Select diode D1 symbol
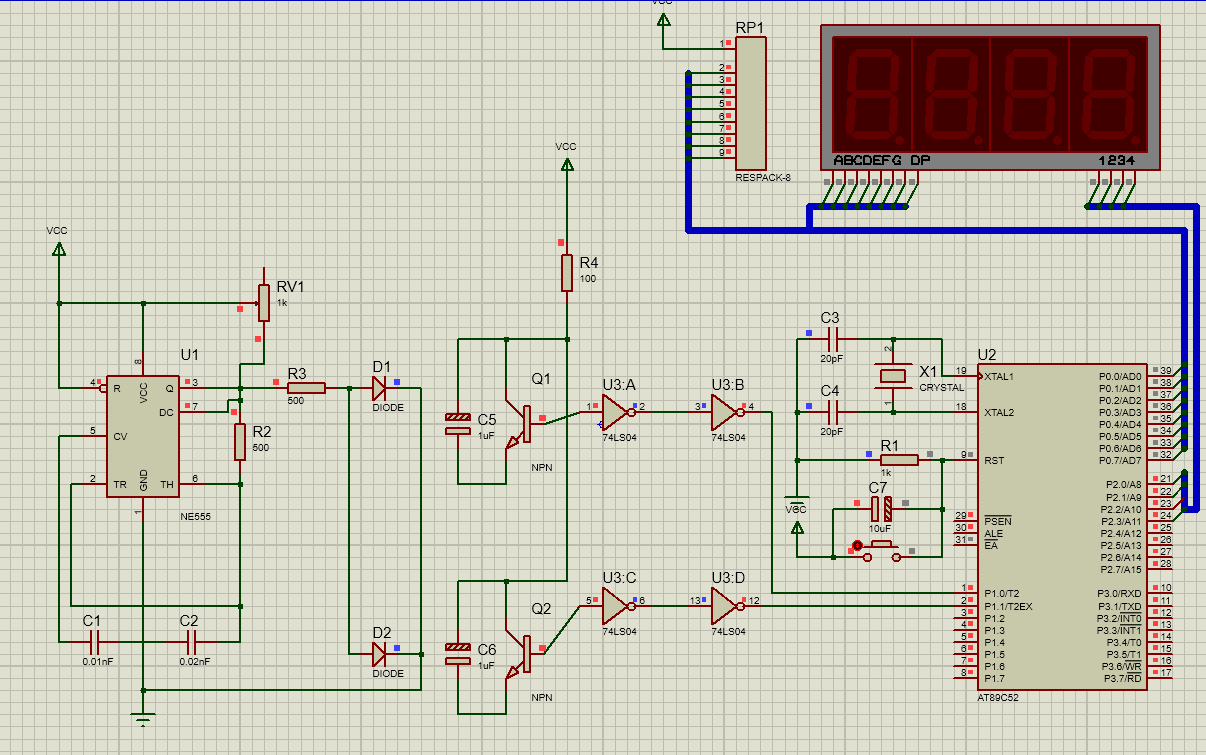1206x755 pixels. pyautogui.click(x=380, y=388)
